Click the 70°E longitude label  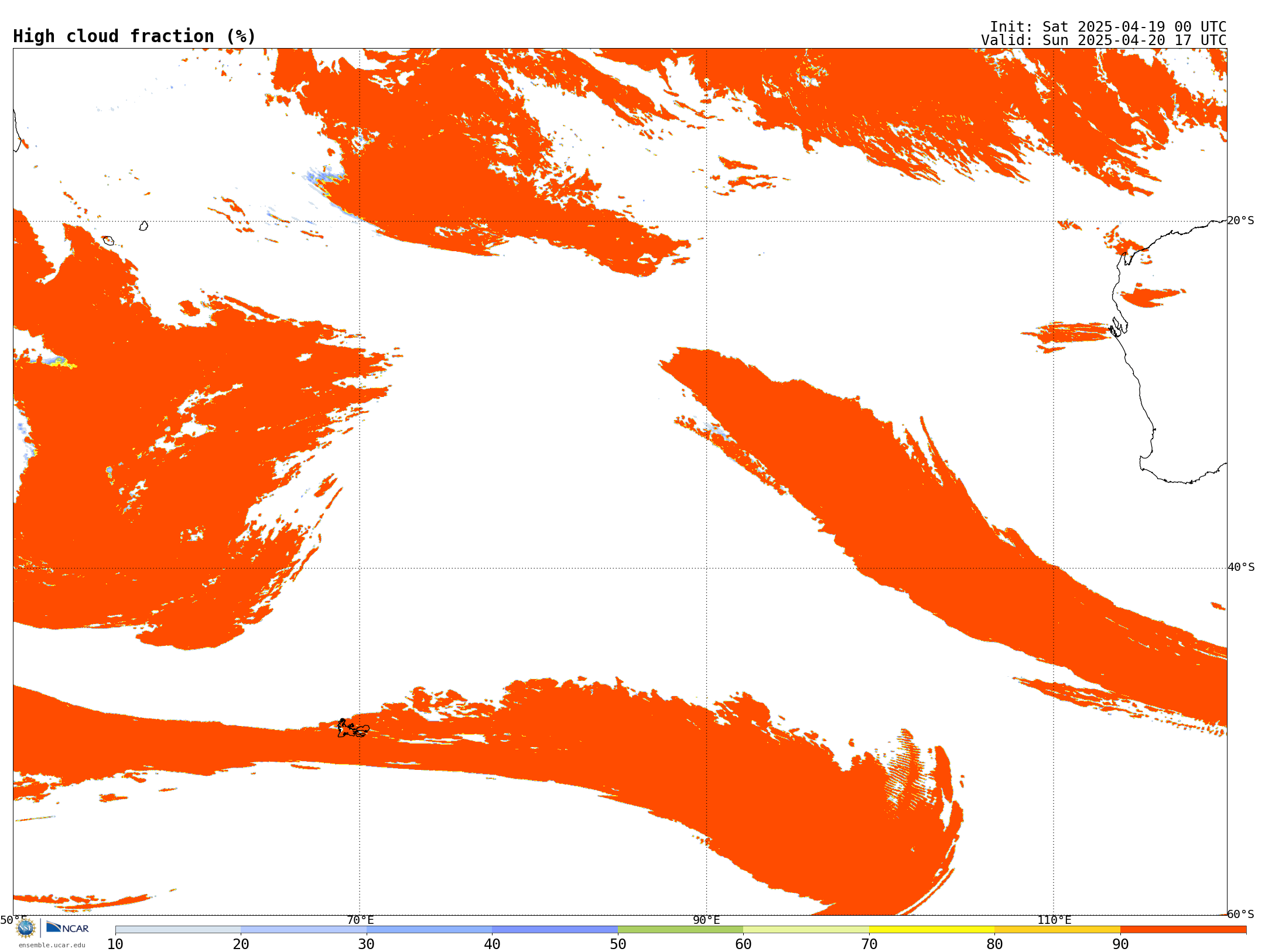coord(360,920)
